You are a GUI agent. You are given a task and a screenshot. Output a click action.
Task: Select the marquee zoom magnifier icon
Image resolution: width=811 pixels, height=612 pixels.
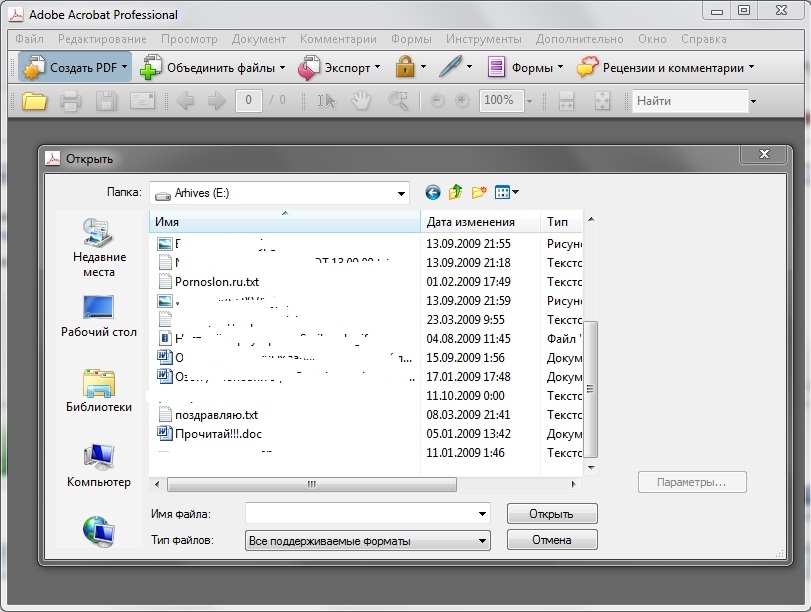tap(398, 100)
